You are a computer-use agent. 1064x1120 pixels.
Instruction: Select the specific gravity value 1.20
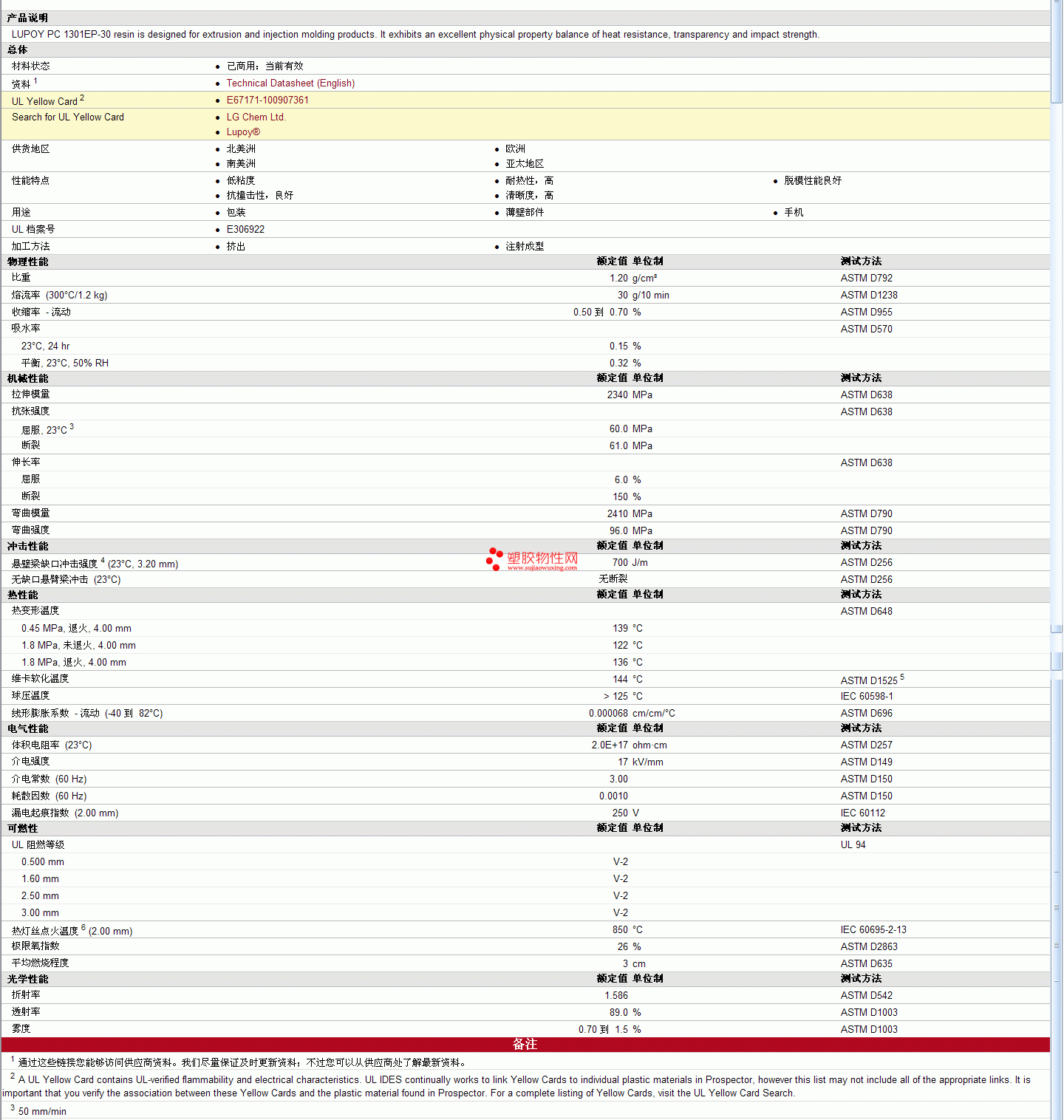point(618,279)
